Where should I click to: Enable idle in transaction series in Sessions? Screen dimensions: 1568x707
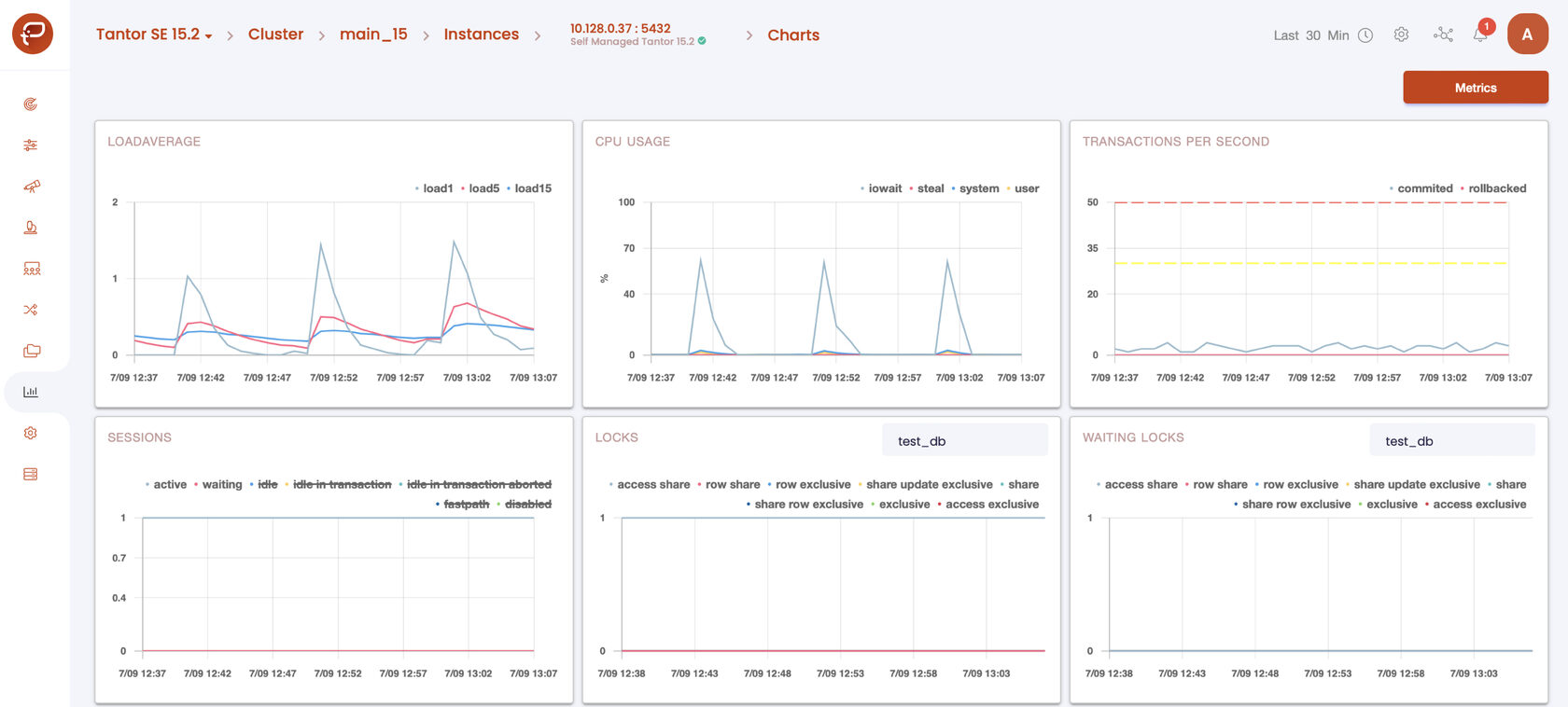[339, 485]
